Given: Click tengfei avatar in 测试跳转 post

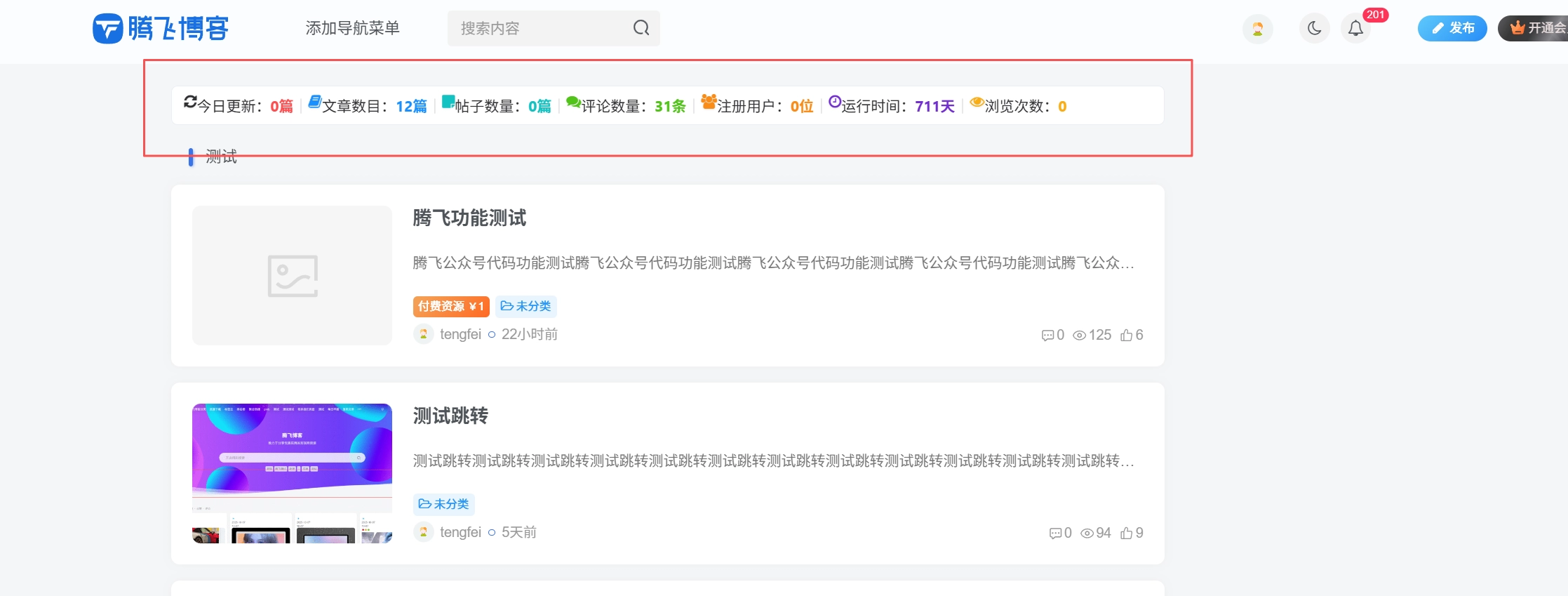Looking at the screenshot, I should point(423,532).
